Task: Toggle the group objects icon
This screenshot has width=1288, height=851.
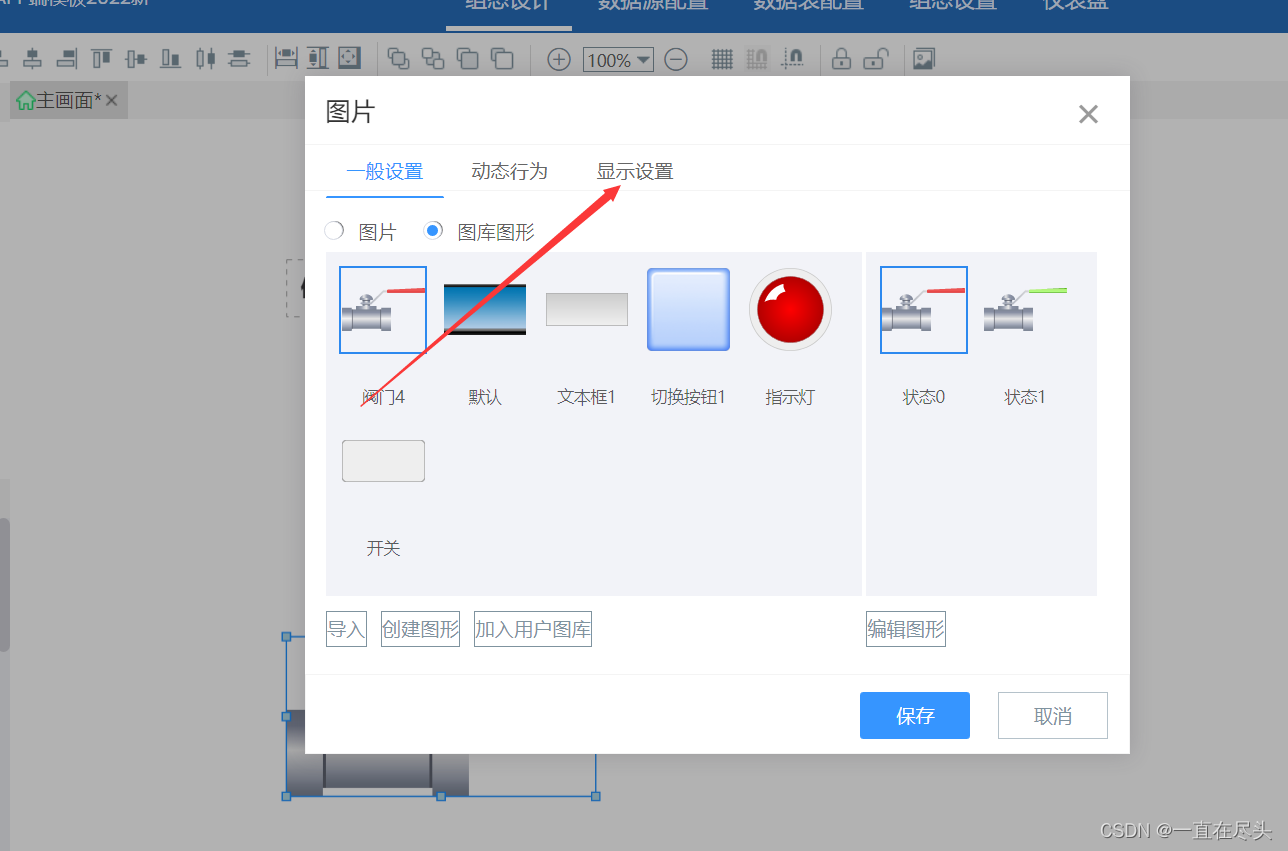Action: (398, 59)
